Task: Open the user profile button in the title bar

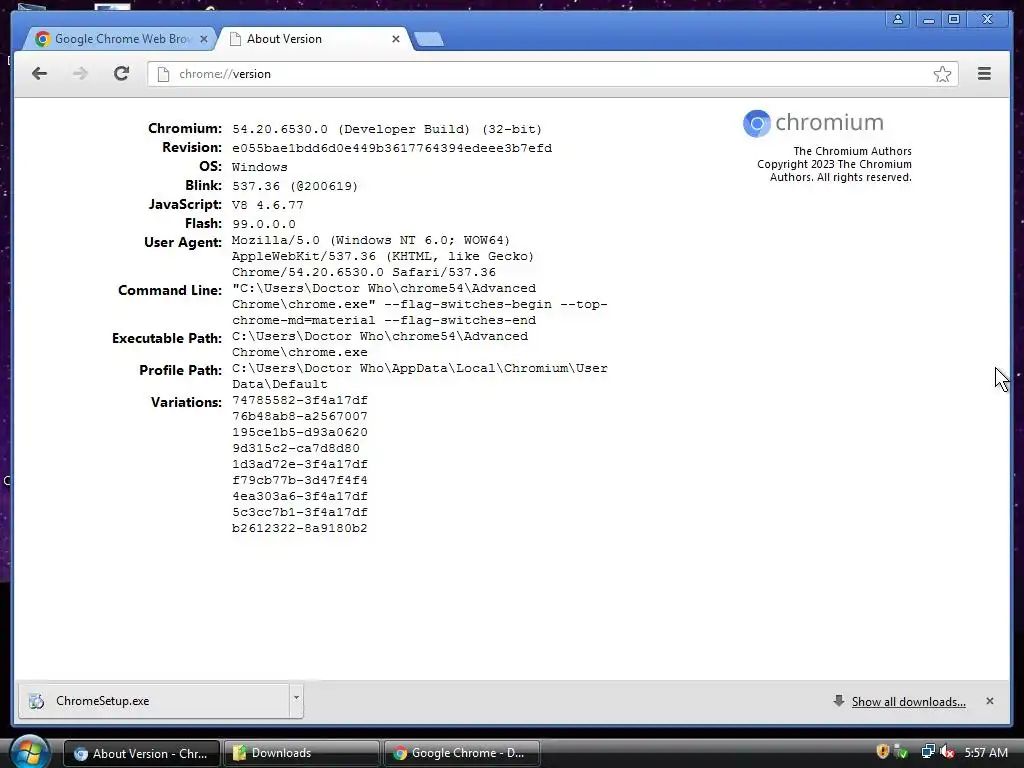Action: 898,19
